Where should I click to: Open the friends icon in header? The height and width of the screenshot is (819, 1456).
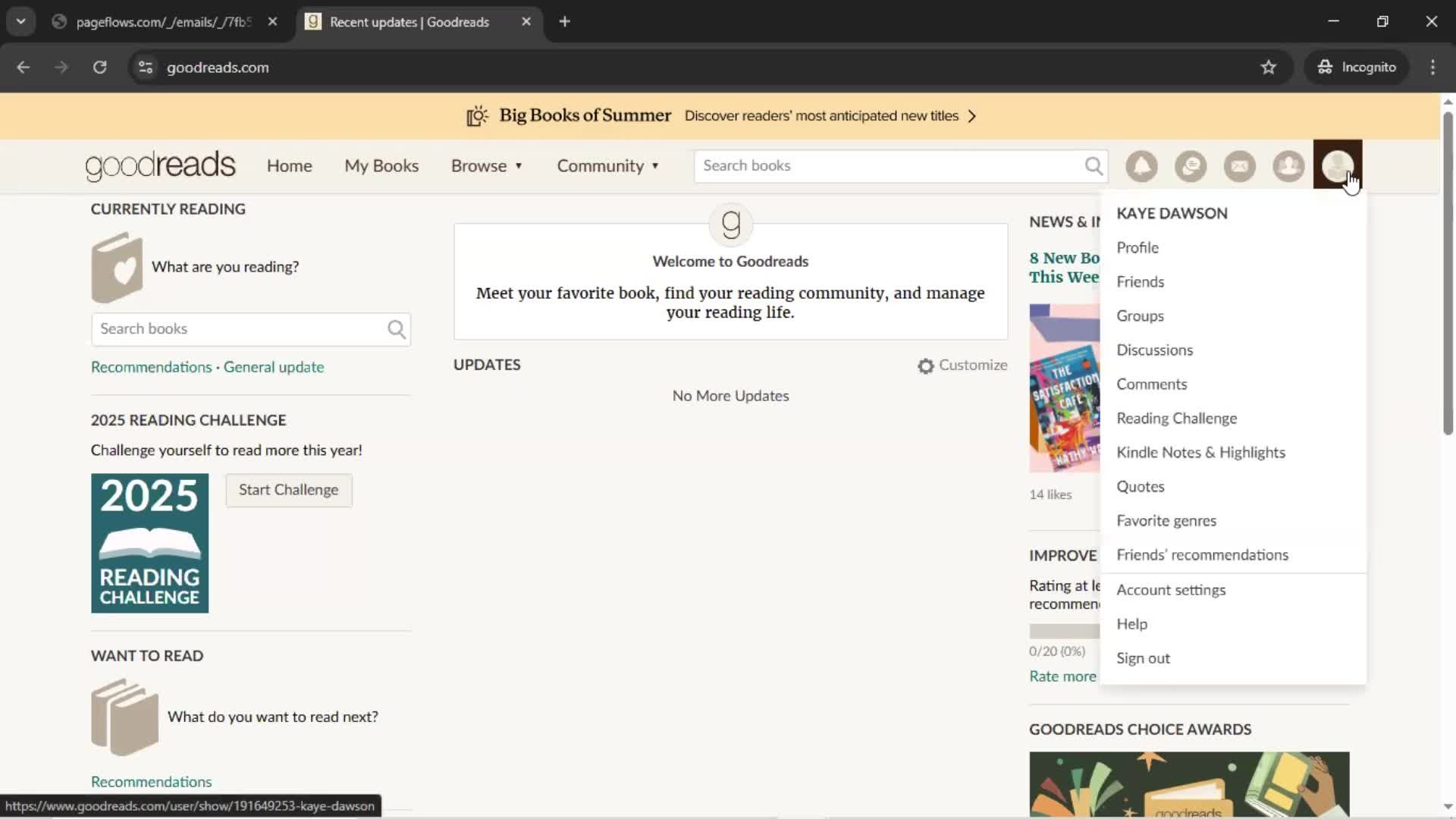pos(1288,166)
